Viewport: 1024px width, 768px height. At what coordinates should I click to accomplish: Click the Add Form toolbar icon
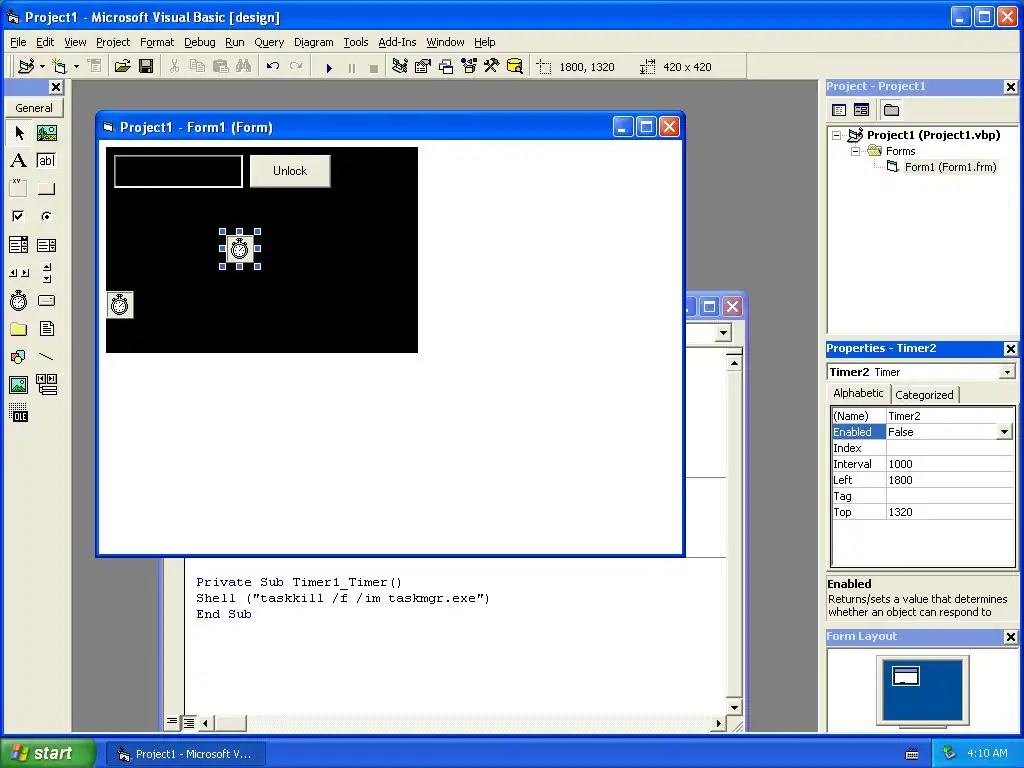pyautogui.click(x=59, y=67)
